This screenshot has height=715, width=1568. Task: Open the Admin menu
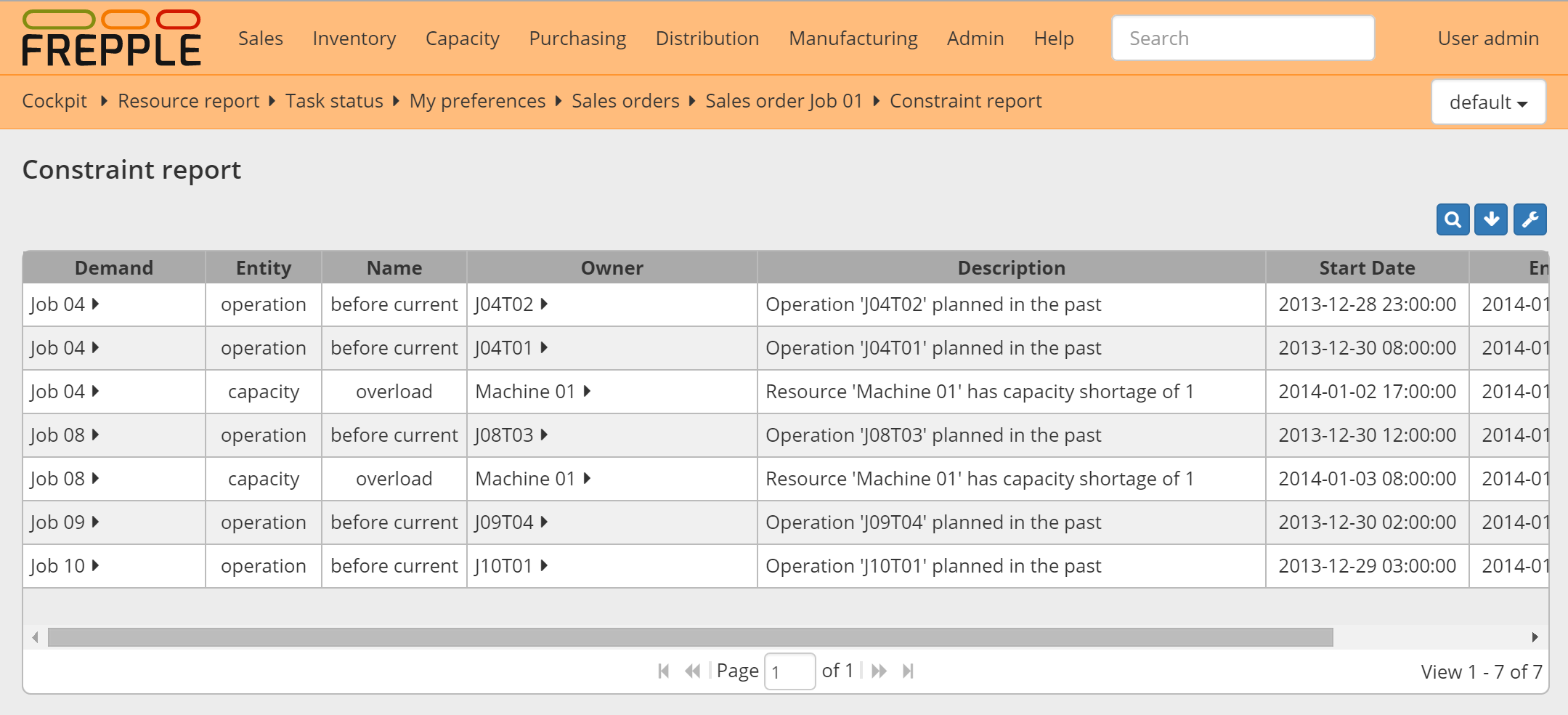coord(975,38)
